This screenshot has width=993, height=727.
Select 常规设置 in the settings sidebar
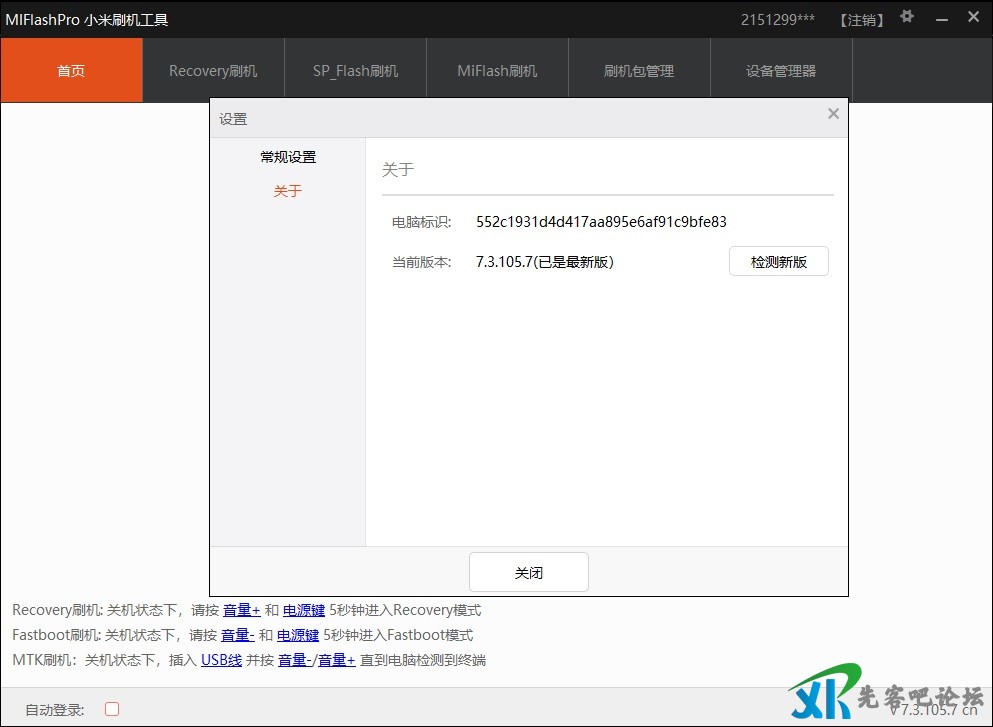(288, 157)
